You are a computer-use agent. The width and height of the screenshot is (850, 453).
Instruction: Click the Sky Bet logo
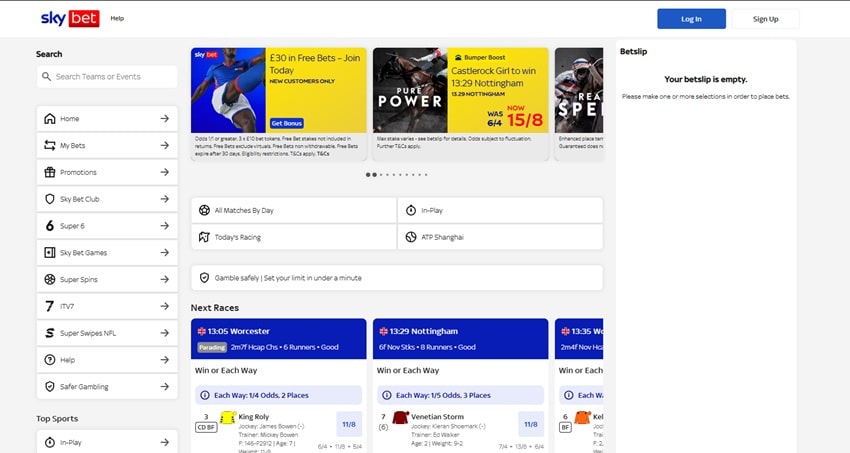70,18
